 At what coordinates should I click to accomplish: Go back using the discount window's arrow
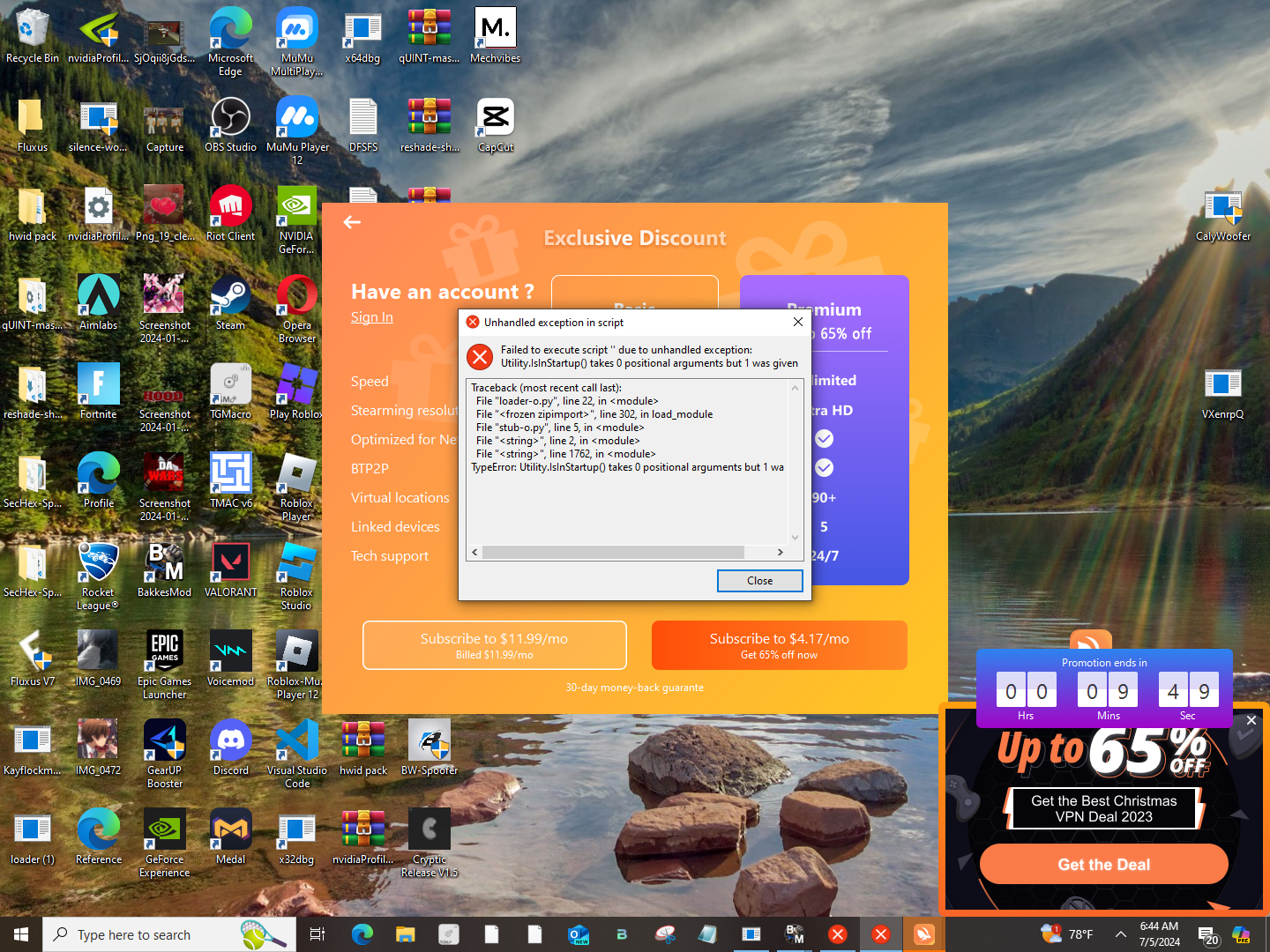[x=352, y=222]
